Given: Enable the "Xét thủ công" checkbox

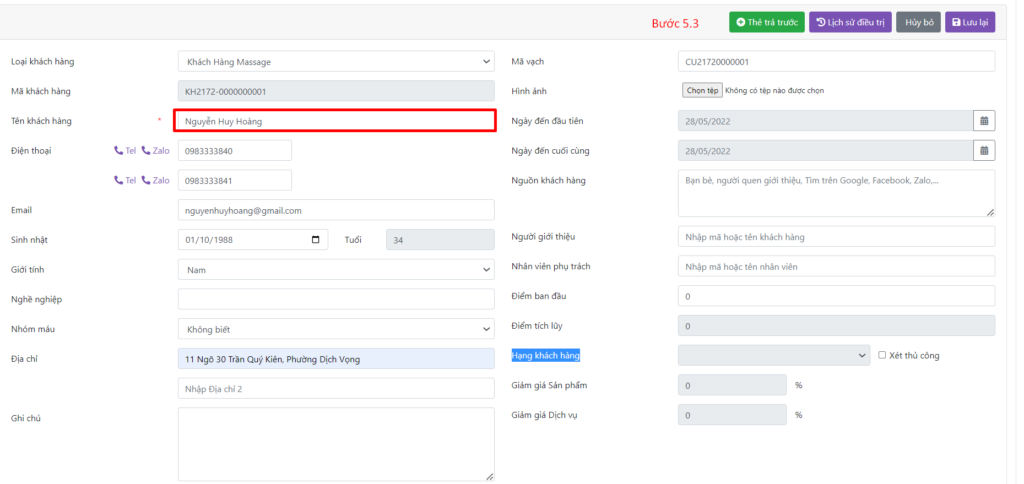Looking at the screenshot, I should pos(882,355).
